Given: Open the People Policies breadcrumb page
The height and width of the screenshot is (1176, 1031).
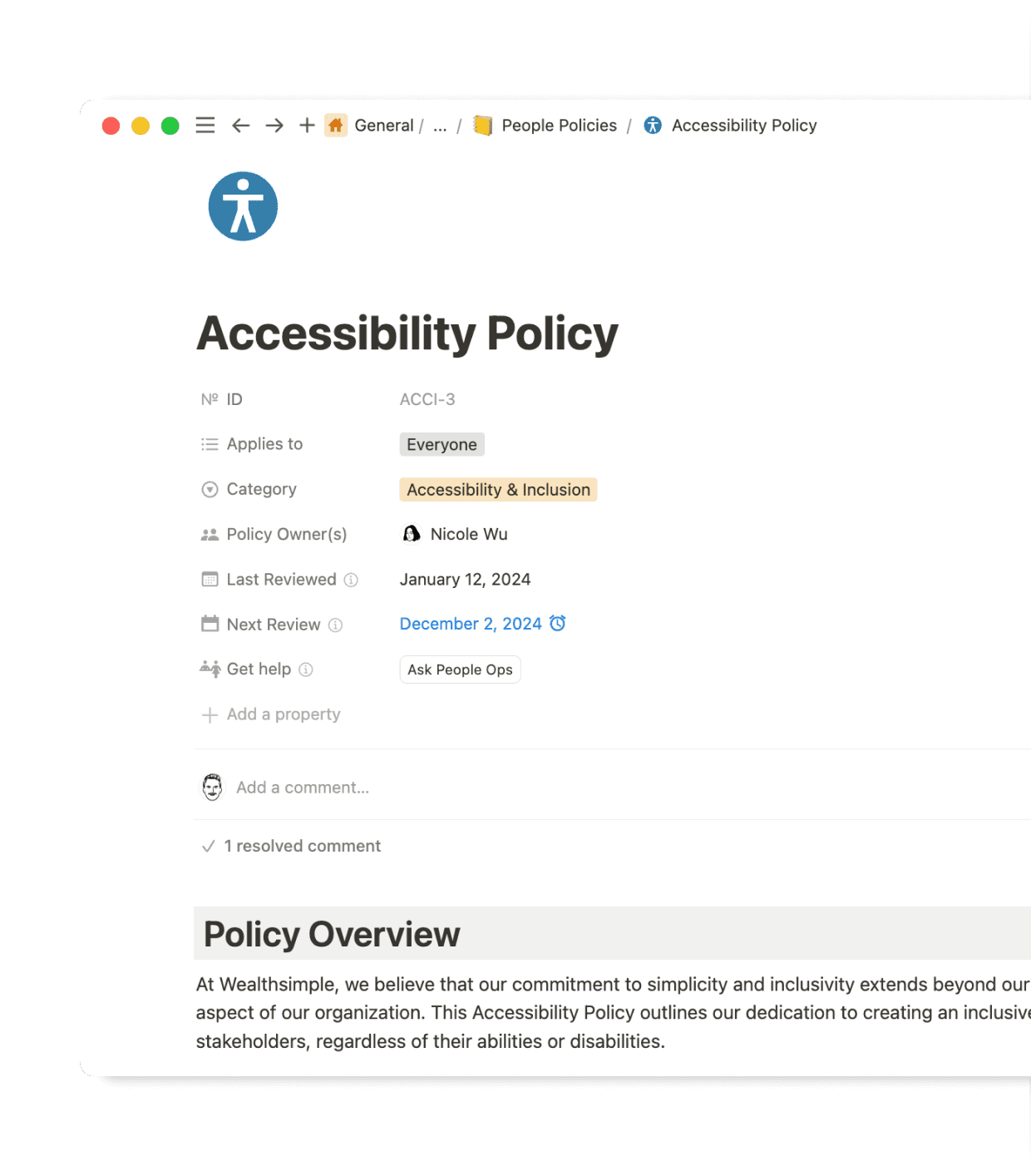Looking at the screenshot, I should tap(559, 126).
